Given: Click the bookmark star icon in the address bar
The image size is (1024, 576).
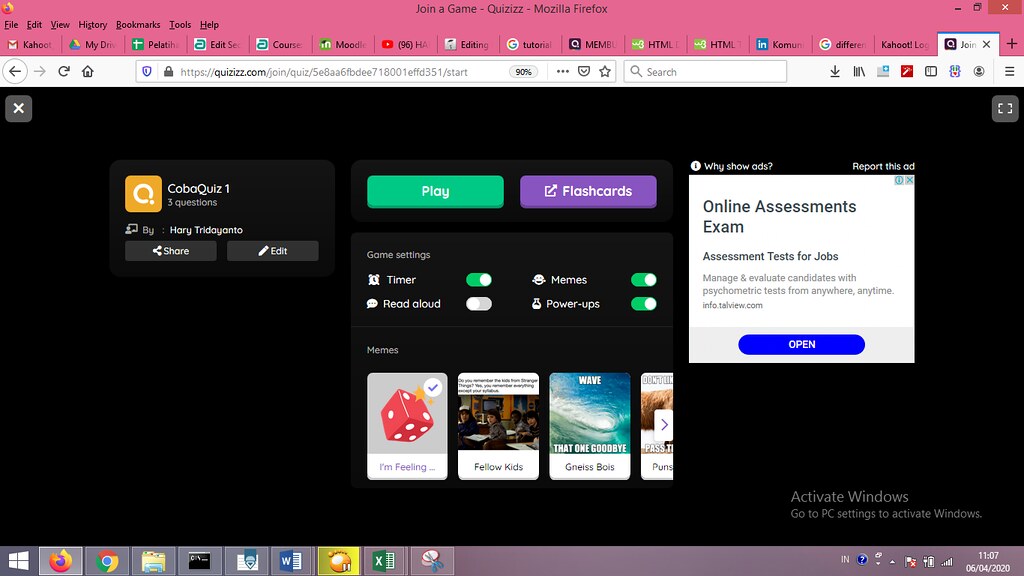Looking at the screenshot, I should pos(605,71).
